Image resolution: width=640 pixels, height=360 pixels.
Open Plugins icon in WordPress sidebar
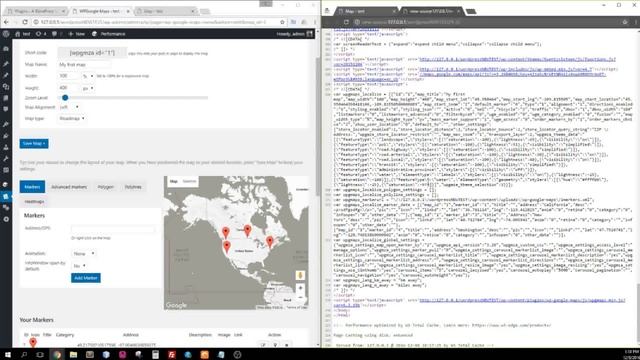click(x=6, y=136)
